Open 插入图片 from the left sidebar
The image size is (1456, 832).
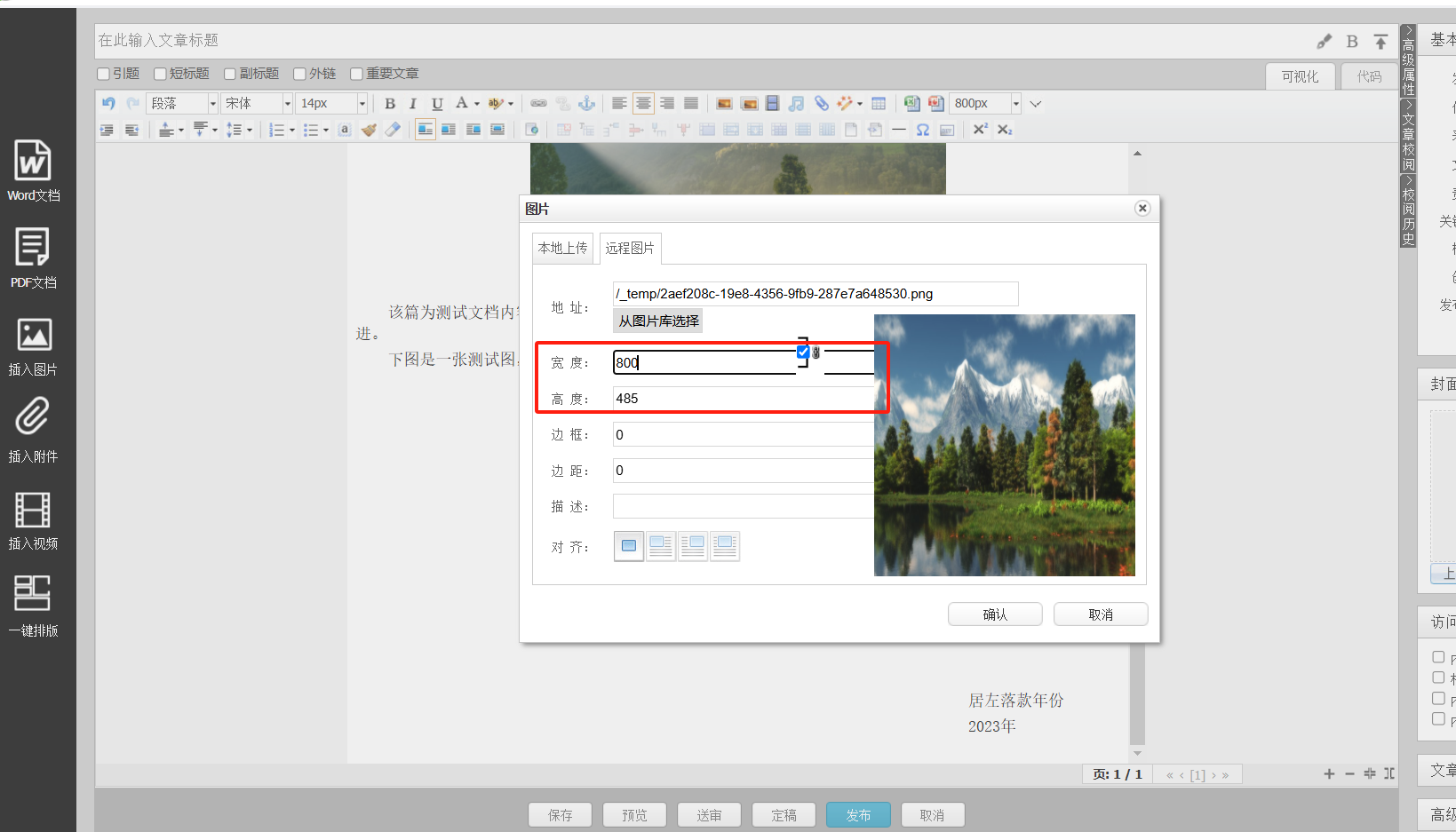coord(33,345)
